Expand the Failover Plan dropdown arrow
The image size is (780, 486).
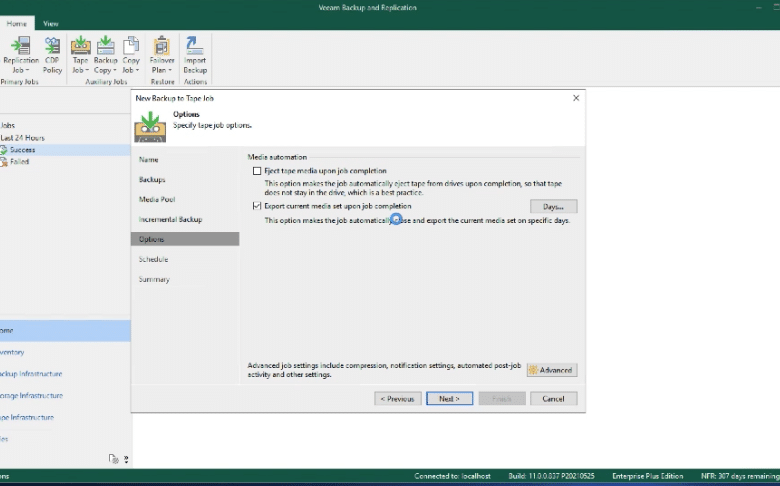pos(169,71)
